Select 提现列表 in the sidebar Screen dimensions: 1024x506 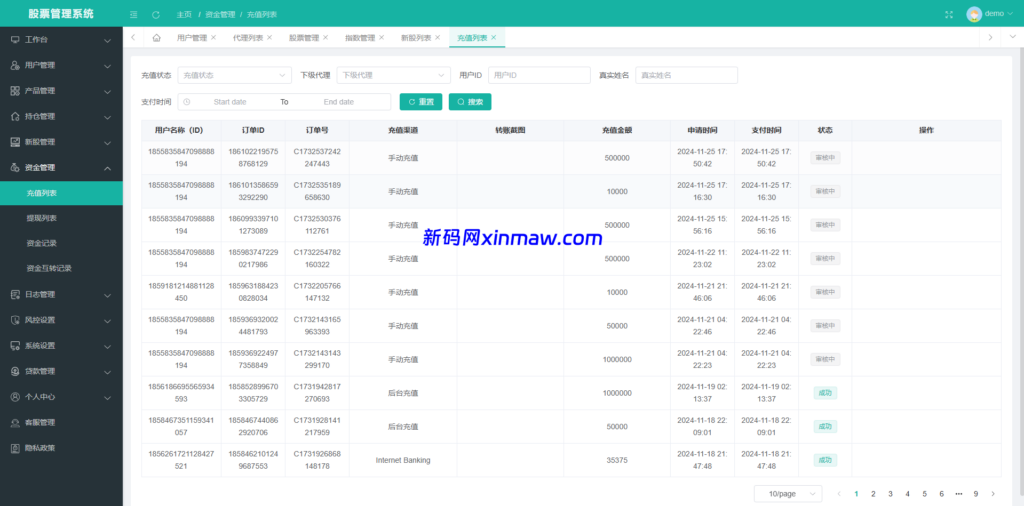[x=42, y=218]
